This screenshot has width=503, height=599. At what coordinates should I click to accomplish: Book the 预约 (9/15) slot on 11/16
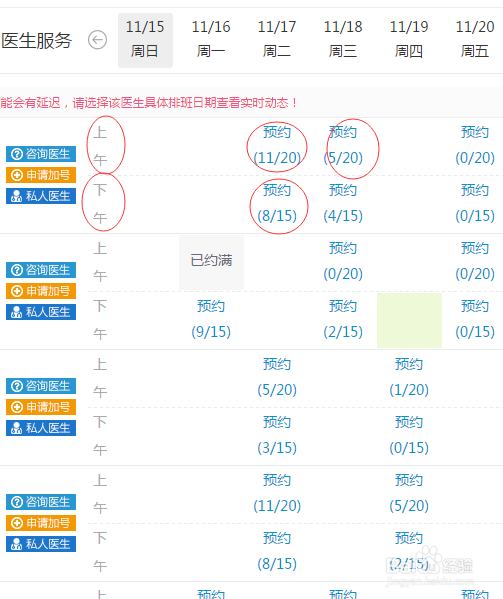[x=211, y=319]
